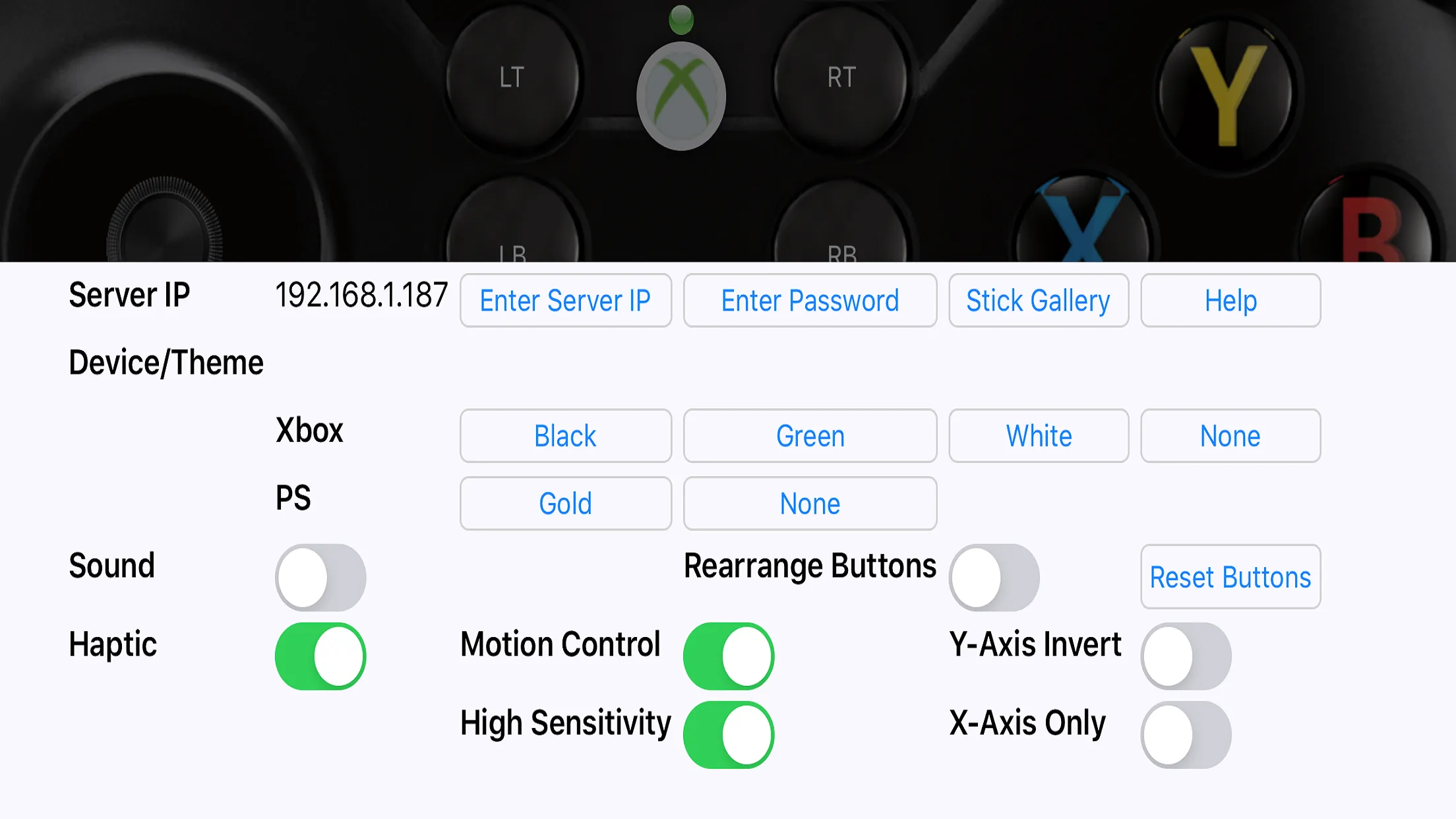Click Enter Password field button
The width and height of the screenshot is (1456, 819).
click(x=810, y=300)
